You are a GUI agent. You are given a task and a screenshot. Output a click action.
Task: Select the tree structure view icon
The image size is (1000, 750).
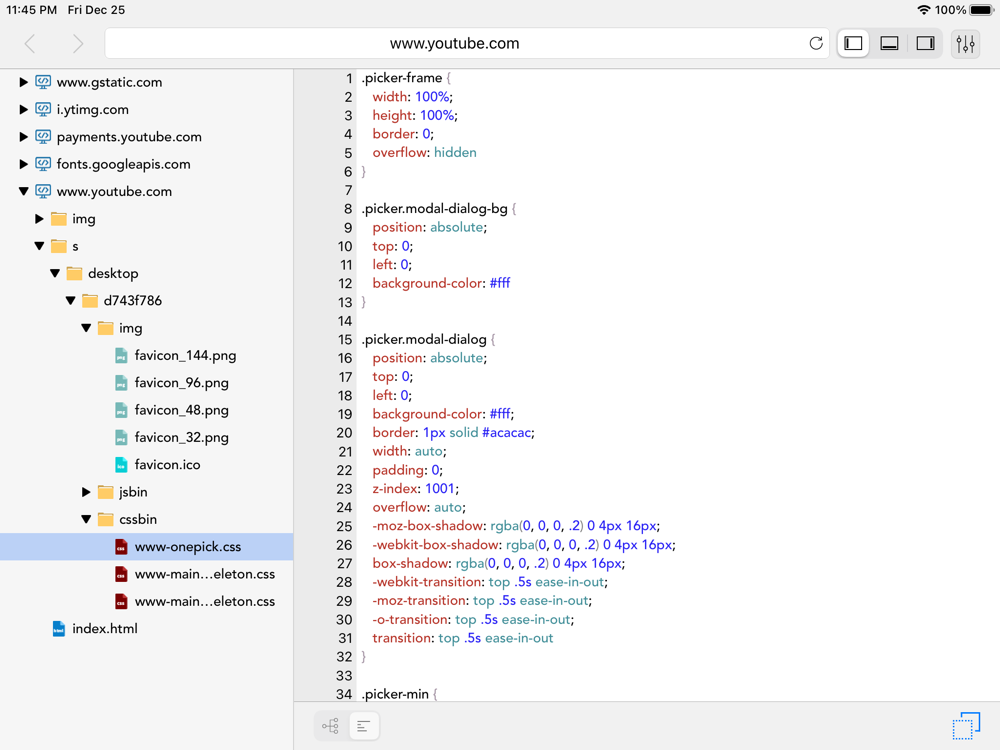coord(330,726)
